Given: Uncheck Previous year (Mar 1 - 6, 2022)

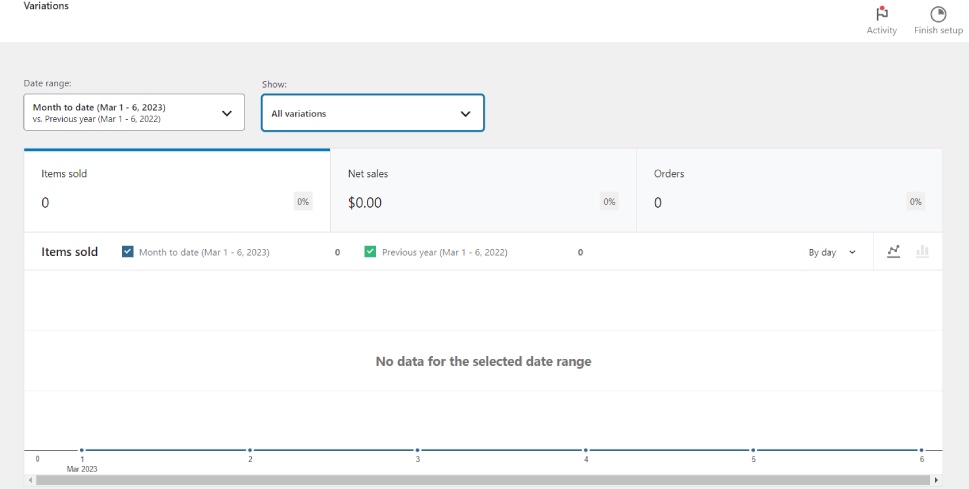Looking at the screenshot, I should pyautogui.click(x=370, y=252).
